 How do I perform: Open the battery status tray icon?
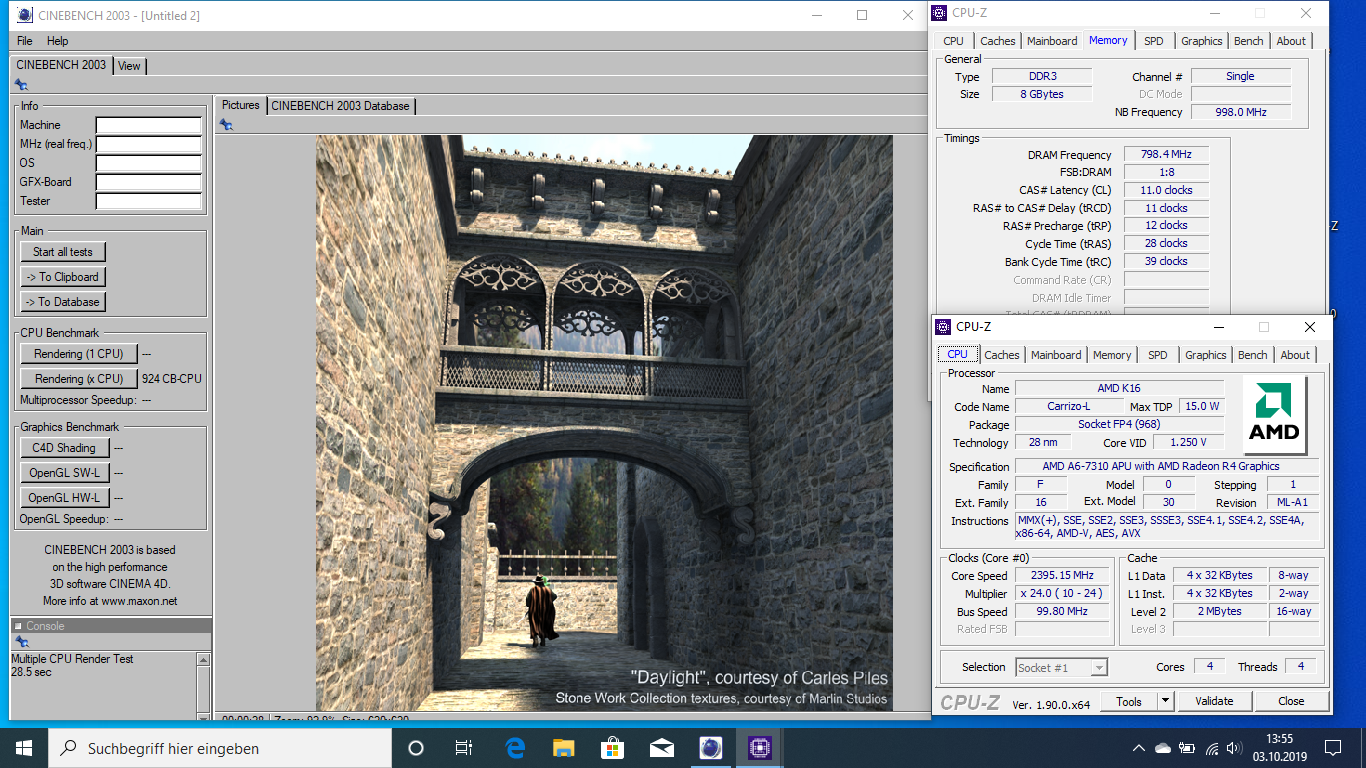tap(1187, 748)
